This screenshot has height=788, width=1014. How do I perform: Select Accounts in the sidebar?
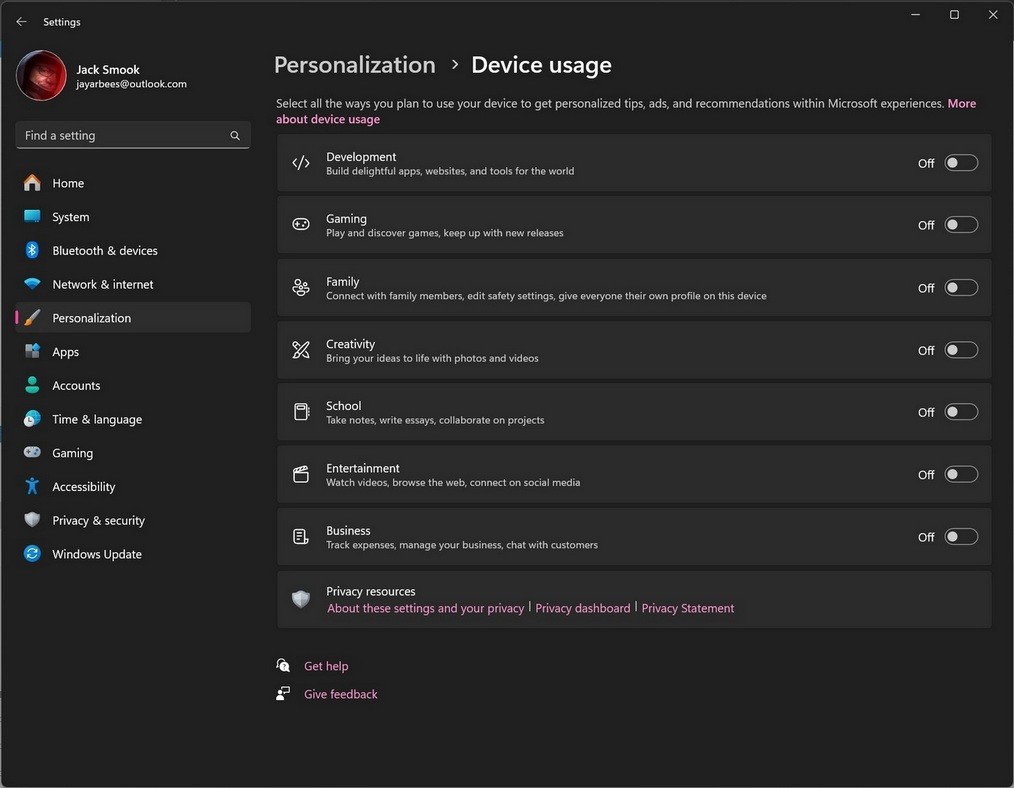pos(76,386)
